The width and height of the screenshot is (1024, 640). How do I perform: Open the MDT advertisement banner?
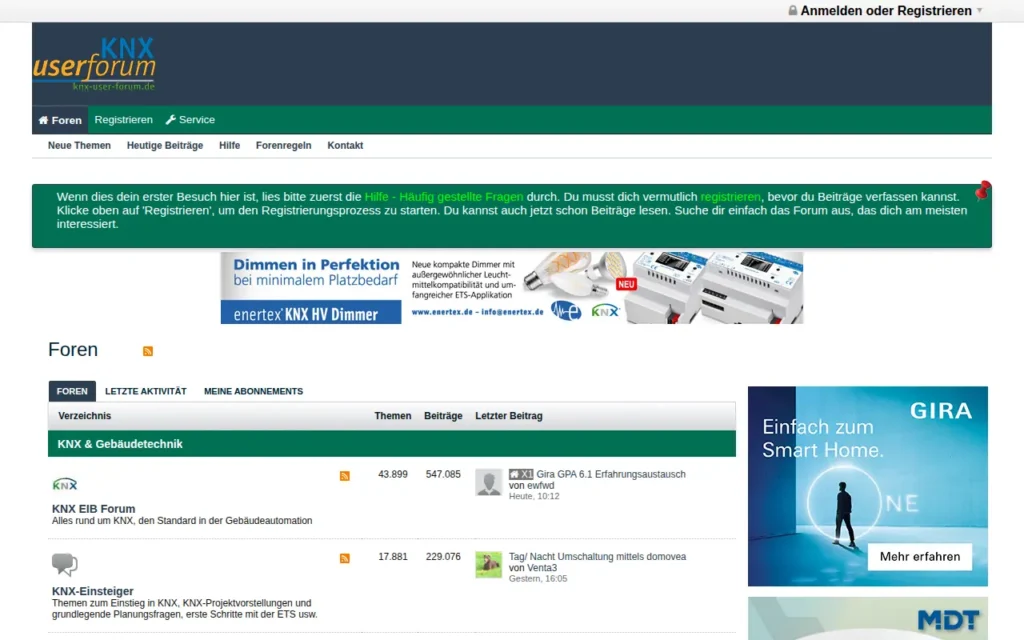click(x=868, y=618)
